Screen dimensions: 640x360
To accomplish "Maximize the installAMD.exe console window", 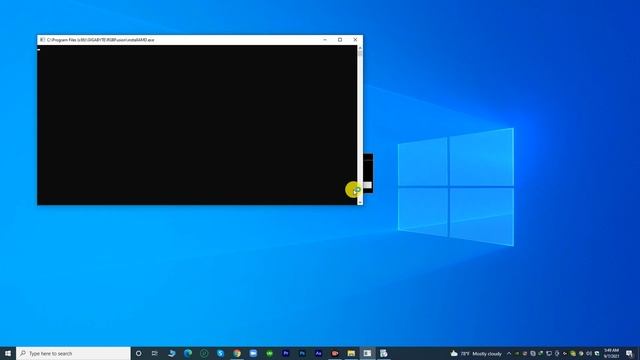I will point(340,40).
